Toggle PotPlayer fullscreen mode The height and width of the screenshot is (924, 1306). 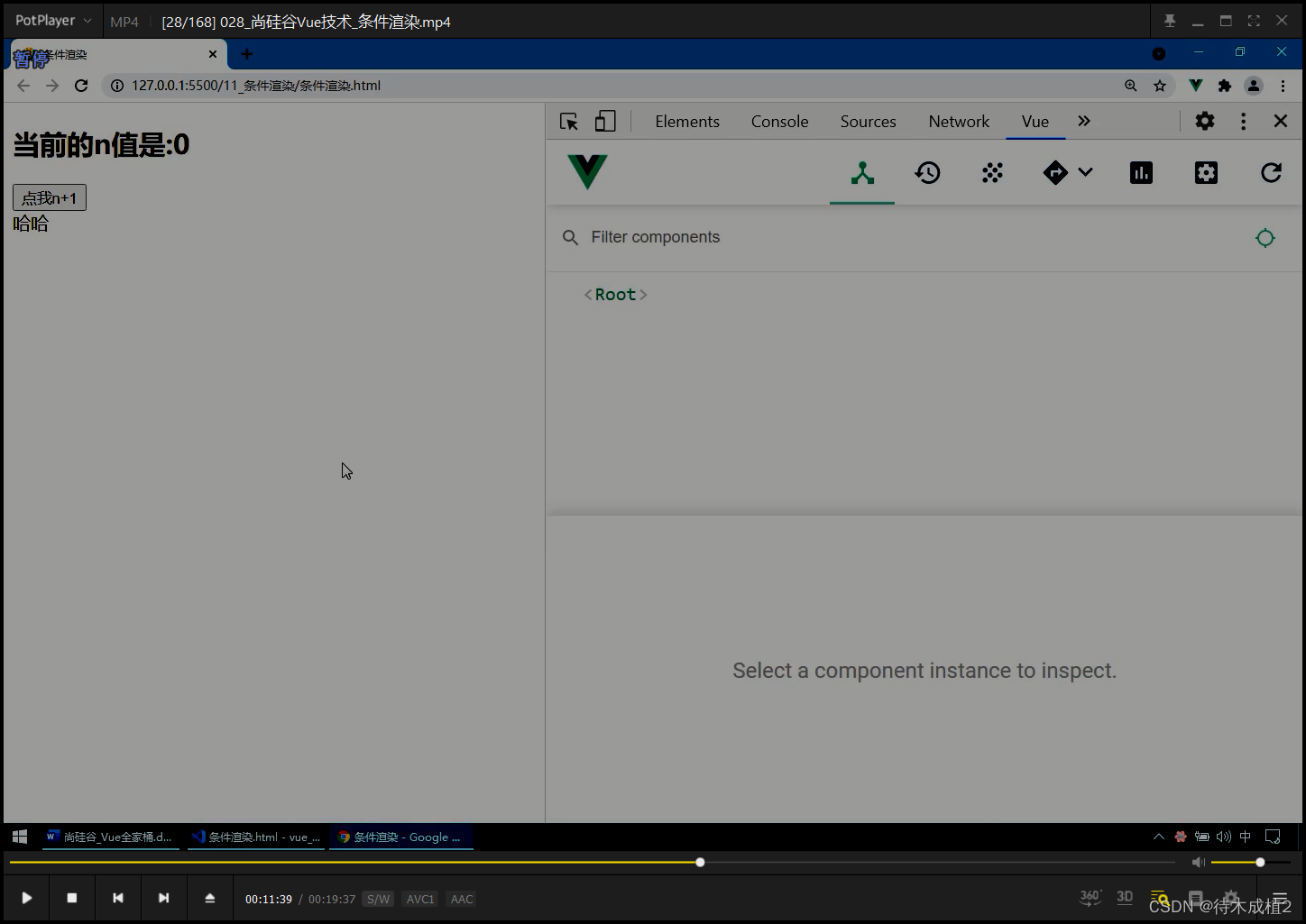click(x=1254, y=21)
